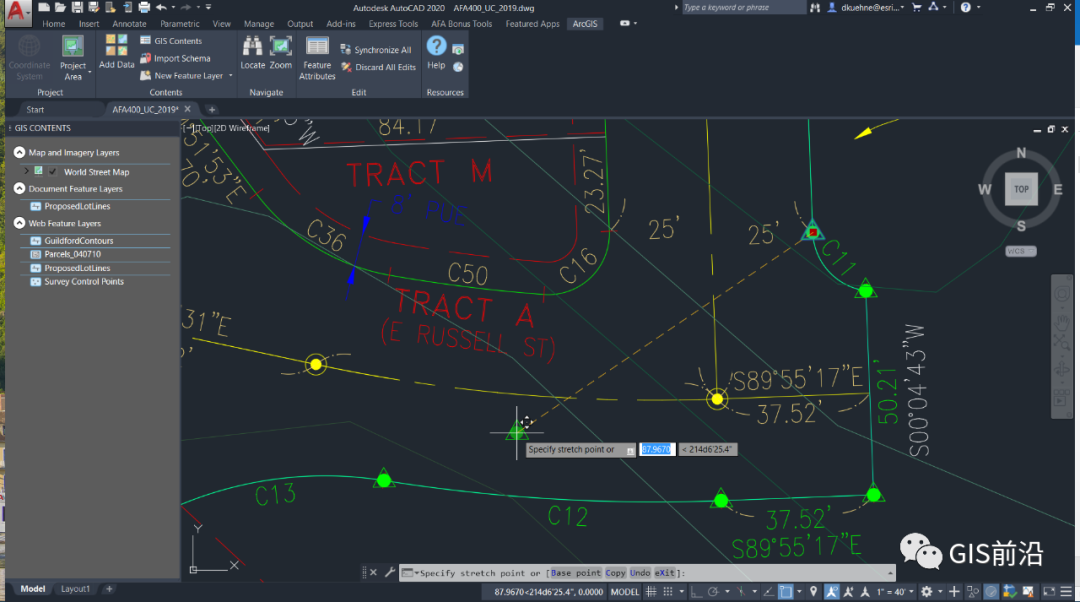Click the Add Data icon

point(117,51)
